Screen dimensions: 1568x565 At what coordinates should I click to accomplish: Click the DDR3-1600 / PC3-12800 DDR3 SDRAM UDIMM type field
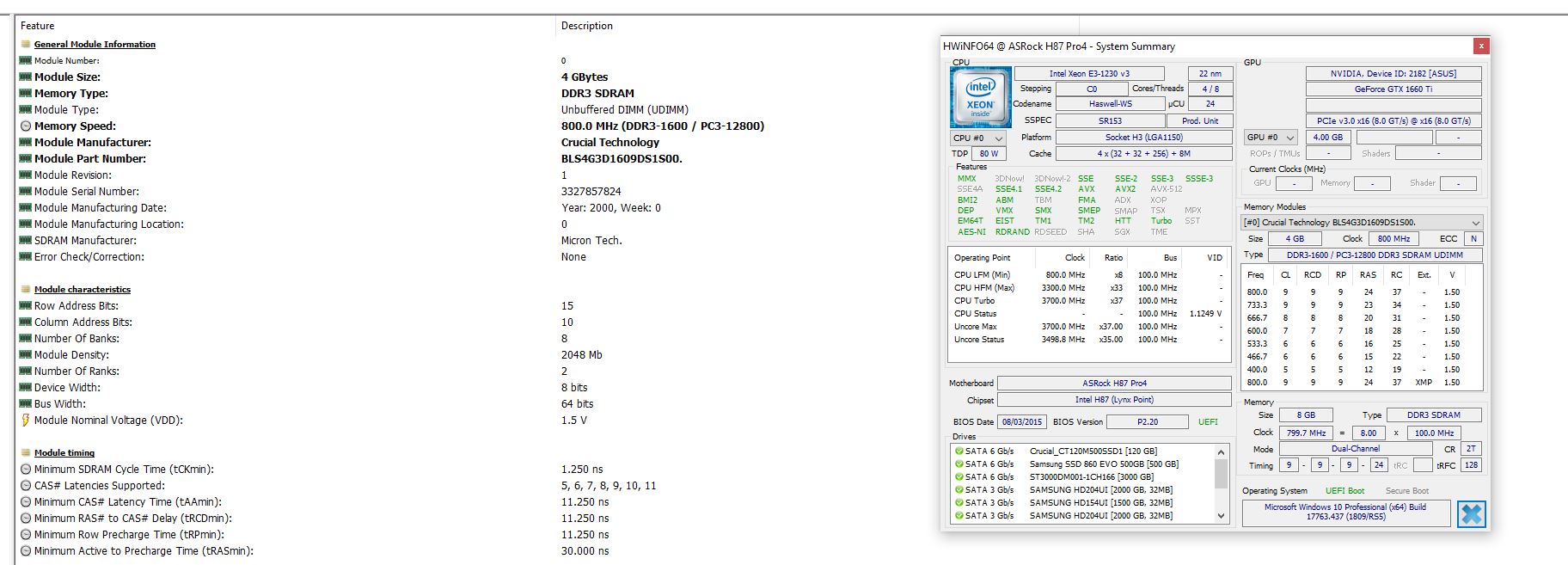pyautogui.click(x=1375, y=255)
